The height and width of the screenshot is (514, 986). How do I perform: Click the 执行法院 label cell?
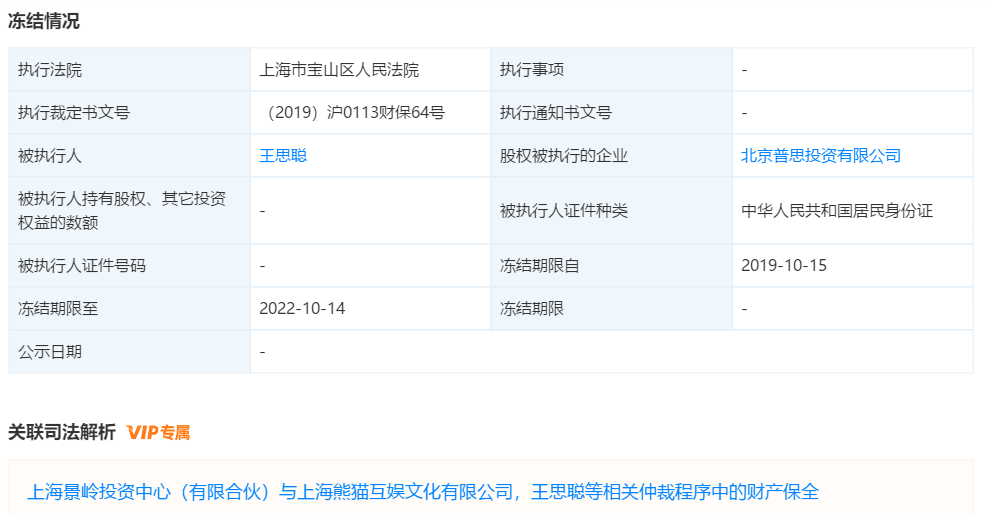click(50, 70)
